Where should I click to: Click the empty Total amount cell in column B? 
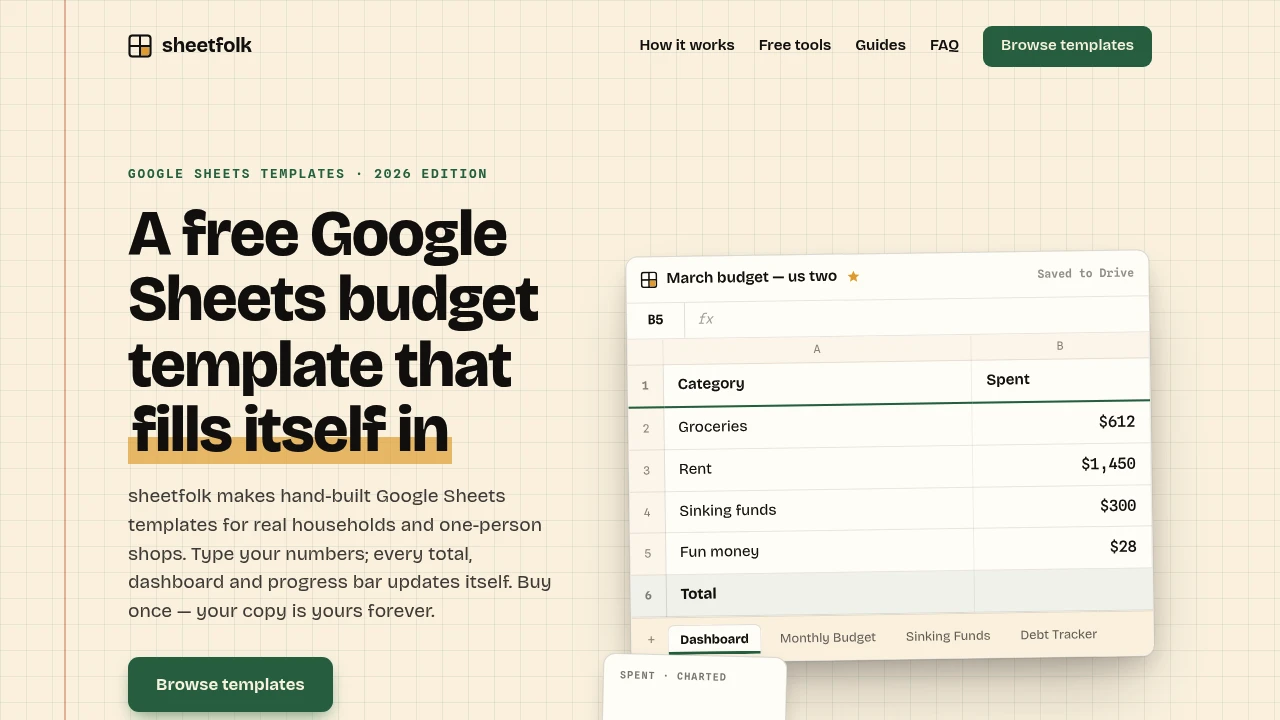1064,590
